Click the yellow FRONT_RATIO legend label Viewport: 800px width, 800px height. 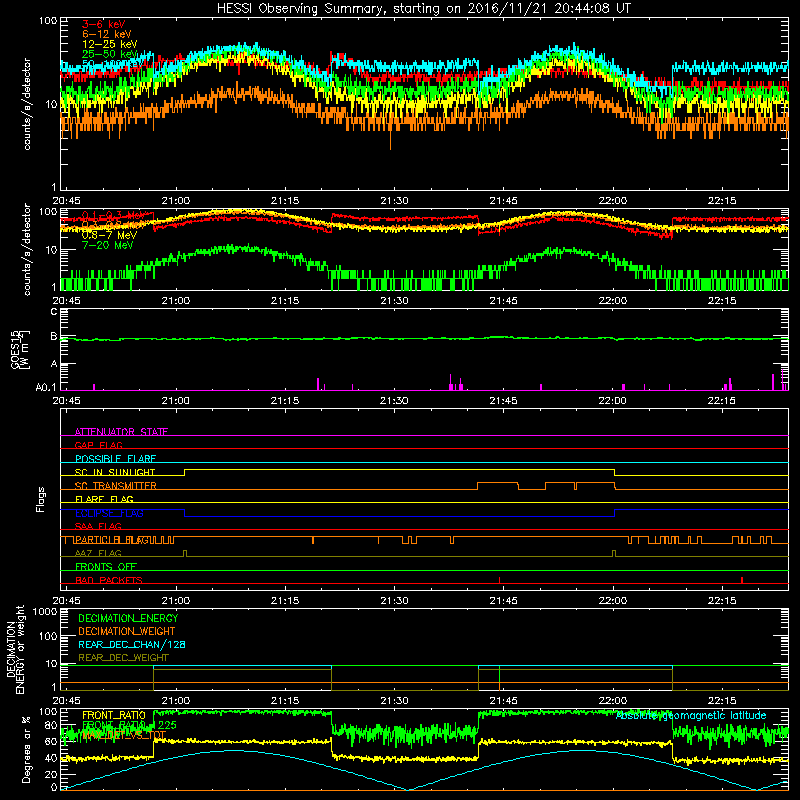[114, 715]
